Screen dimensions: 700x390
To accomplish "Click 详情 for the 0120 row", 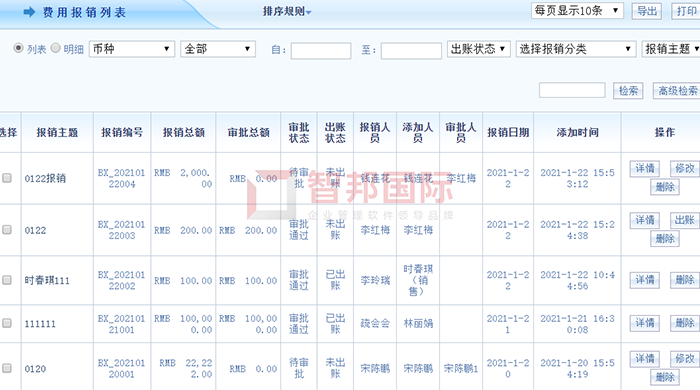I will [645, 359].
